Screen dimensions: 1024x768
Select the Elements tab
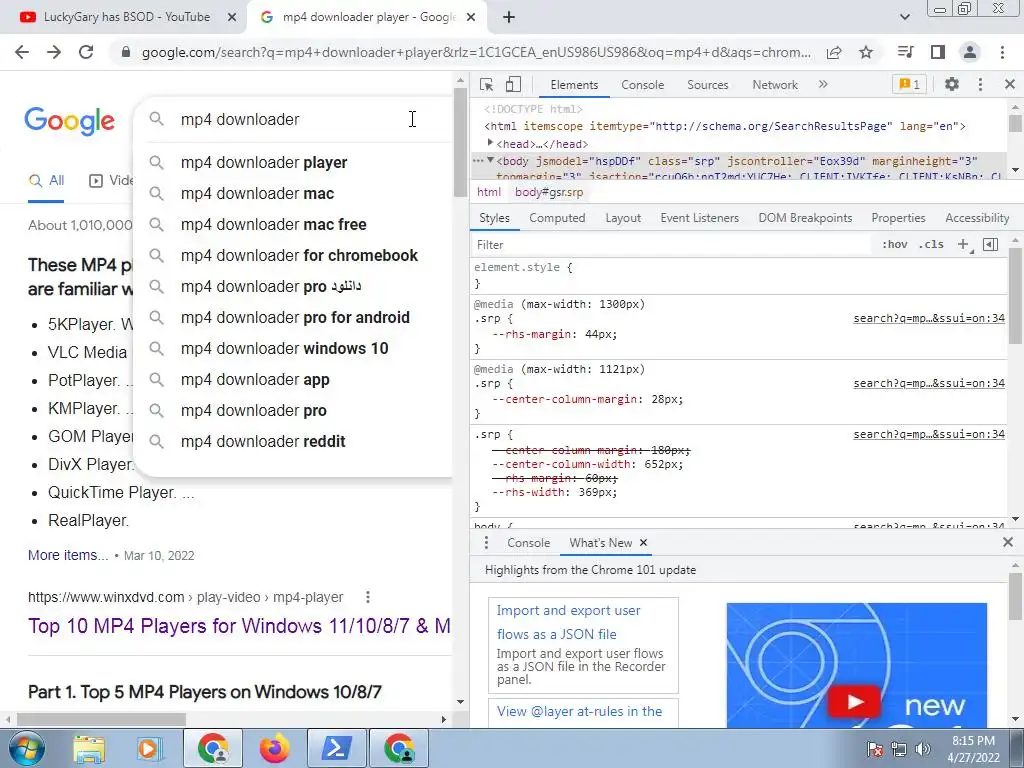point(574,85)
